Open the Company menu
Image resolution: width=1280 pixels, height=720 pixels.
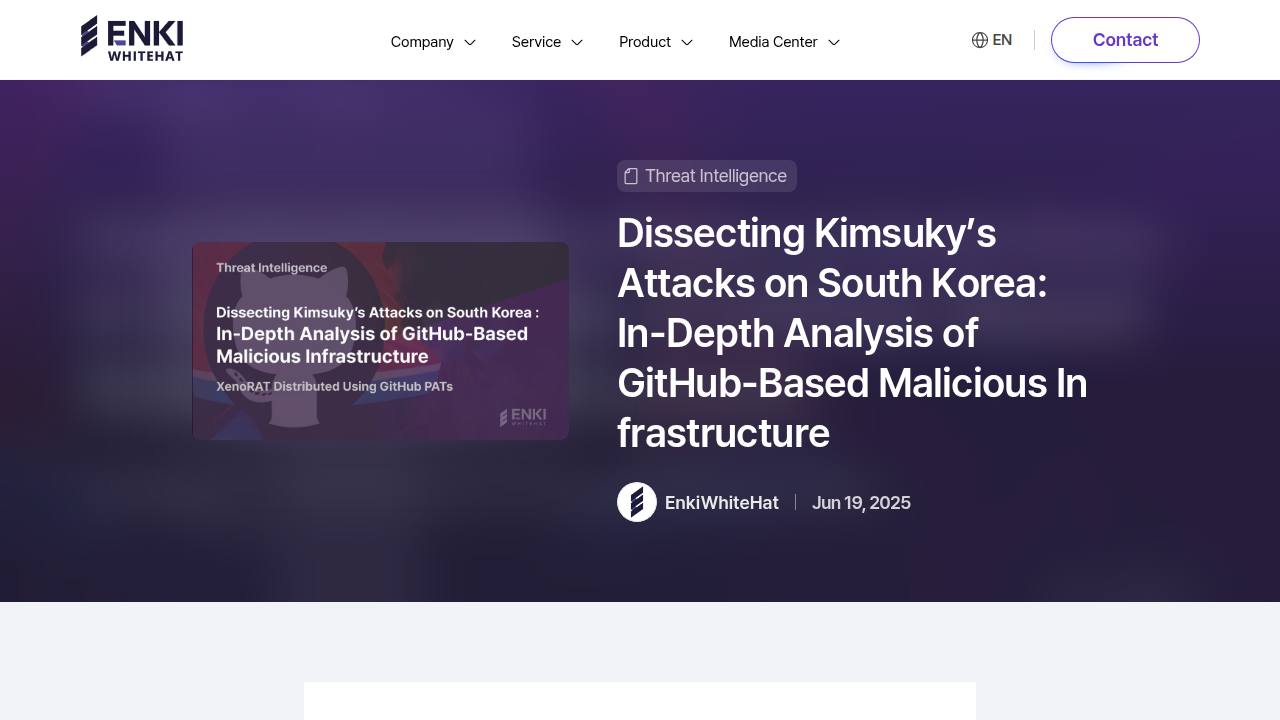pos(422,42)
